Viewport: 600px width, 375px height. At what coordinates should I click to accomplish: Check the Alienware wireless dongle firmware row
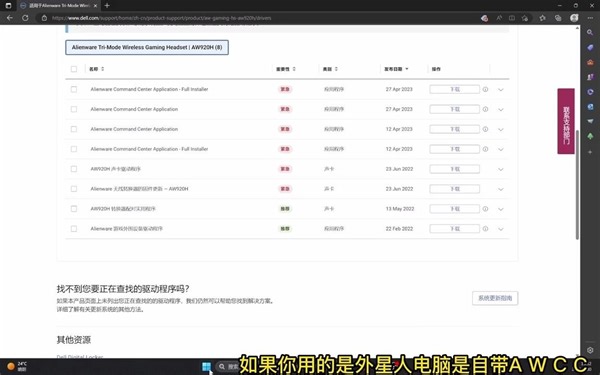point(74,189)
